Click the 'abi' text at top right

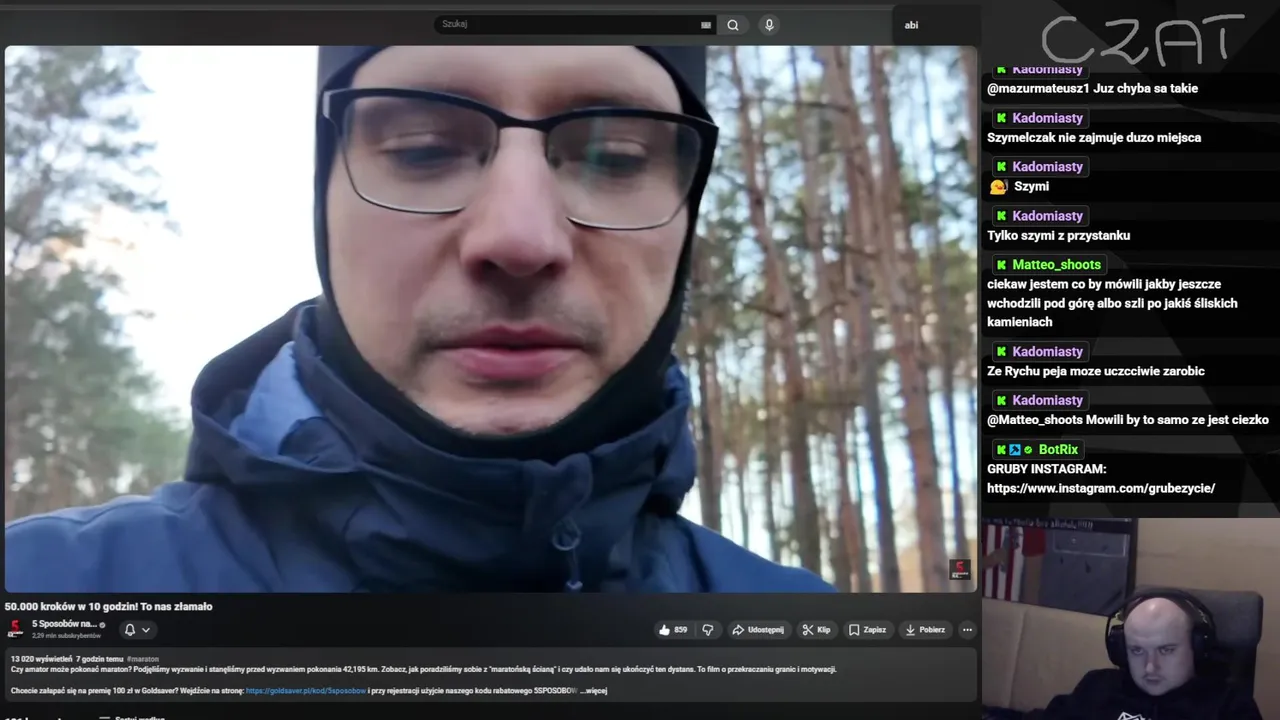pyautogui.click(x=911, y=25)
